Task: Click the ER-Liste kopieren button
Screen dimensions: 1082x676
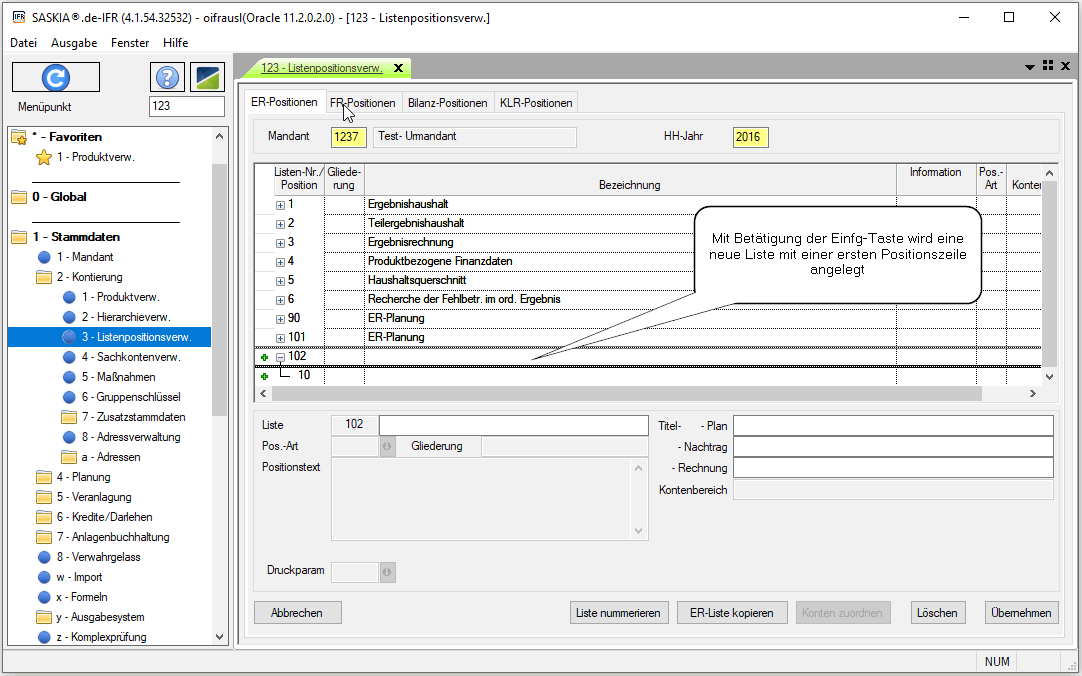Action: [732, 613]
